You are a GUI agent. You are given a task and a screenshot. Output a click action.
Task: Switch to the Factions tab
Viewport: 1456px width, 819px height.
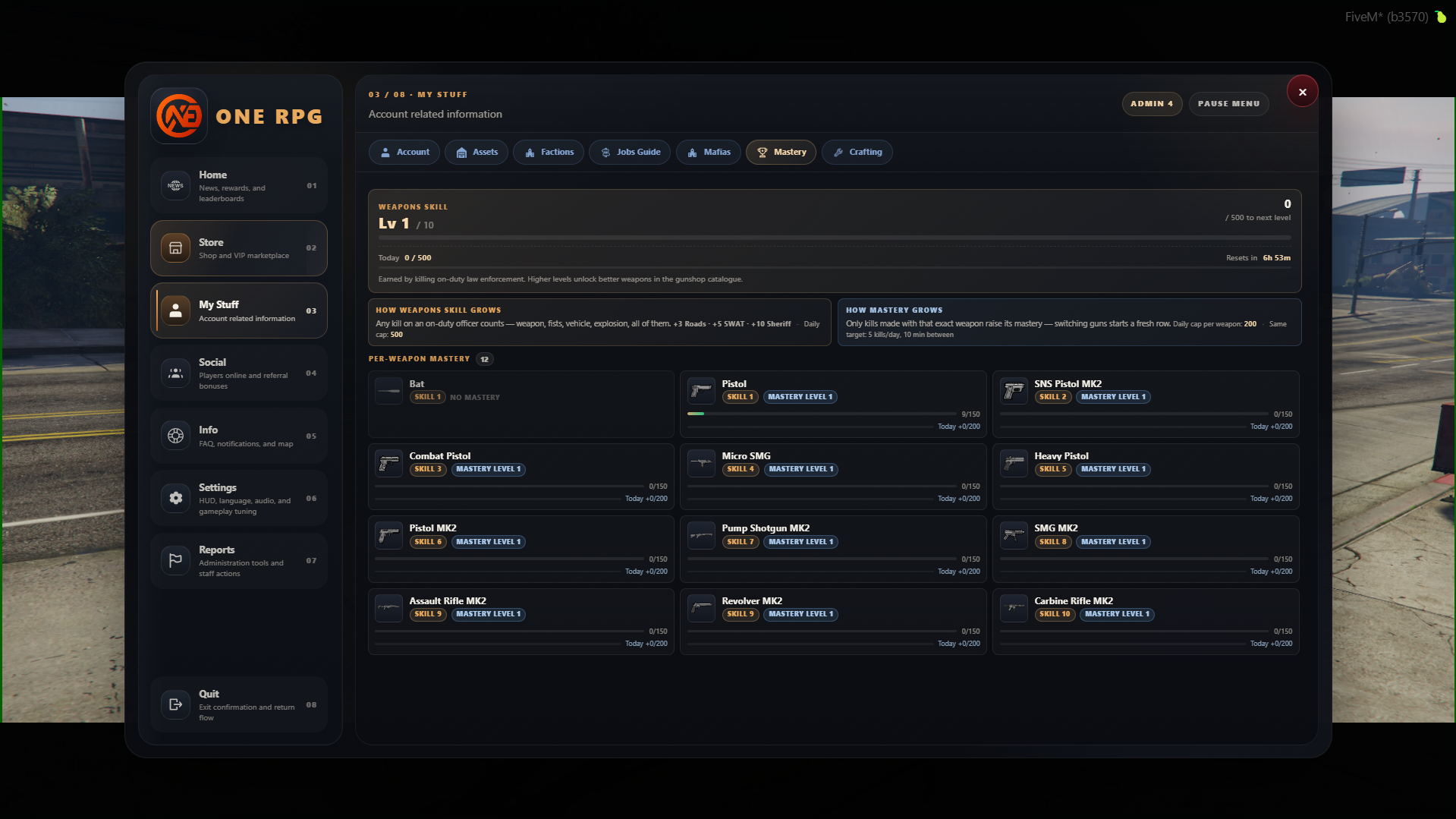point(549,152)
